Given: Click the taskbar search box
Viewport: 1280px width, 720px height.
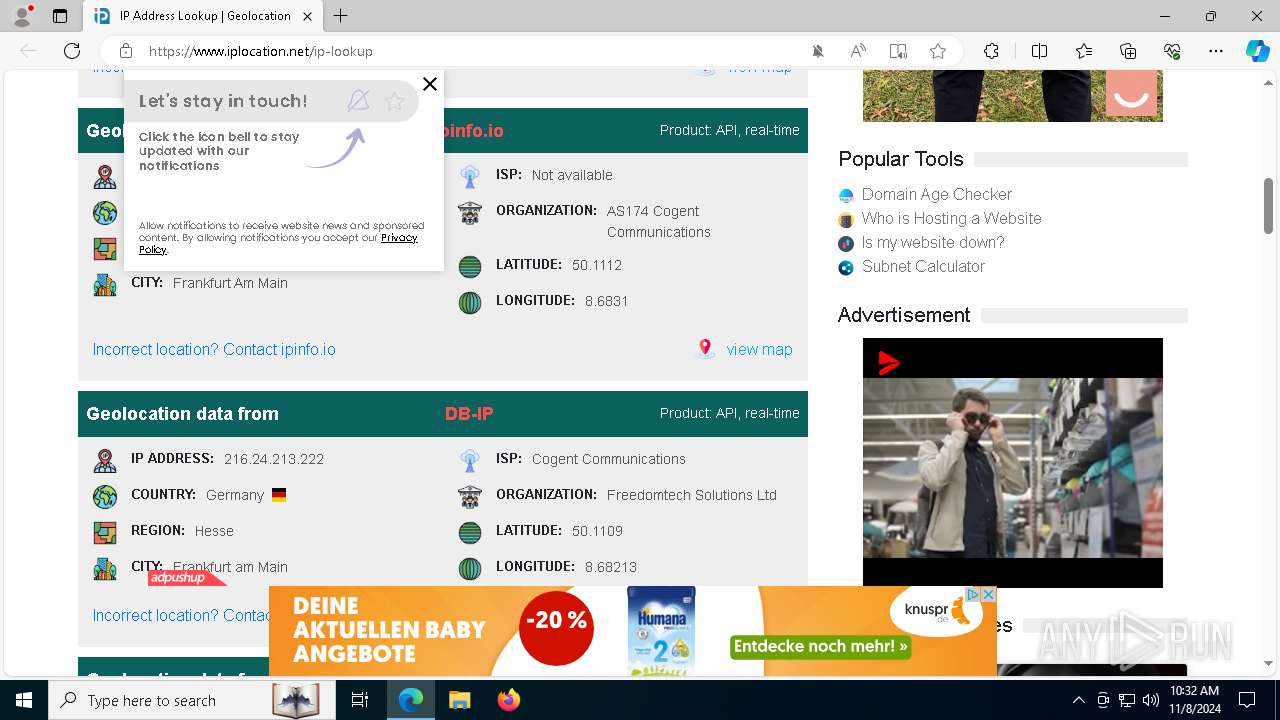Looking at the screenshot, I should coord(192,700).
